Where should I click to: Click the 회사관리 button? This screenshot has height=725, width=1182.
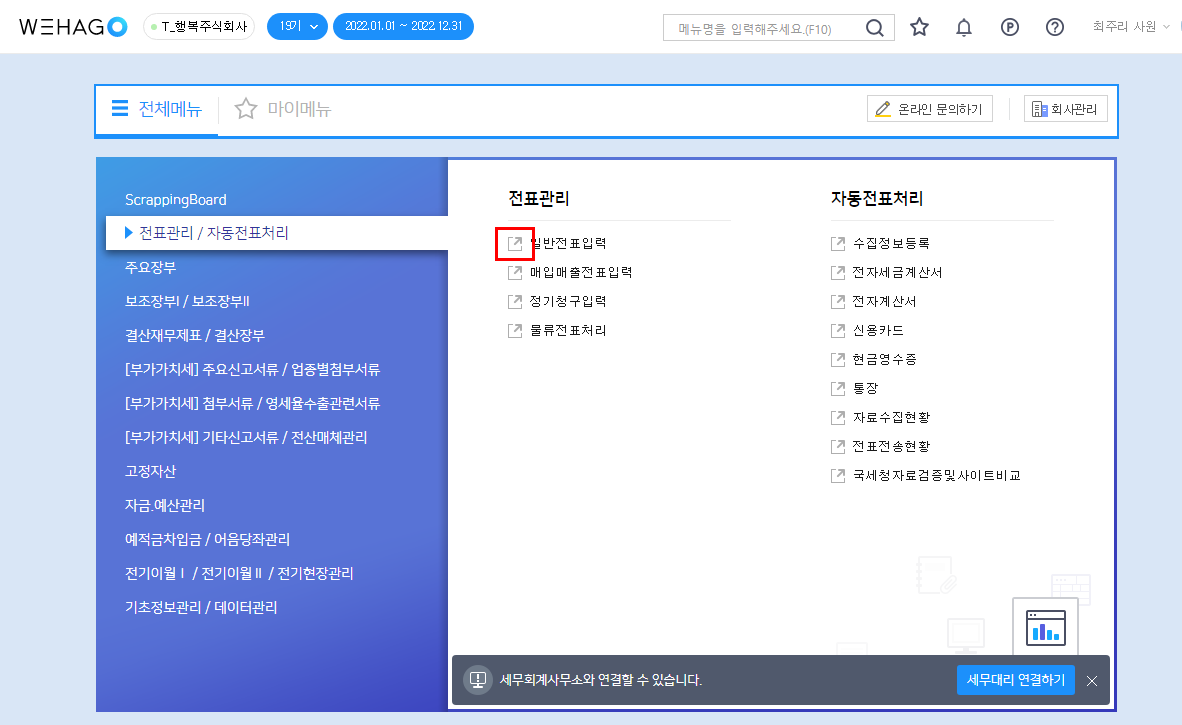pos(1065,109)
